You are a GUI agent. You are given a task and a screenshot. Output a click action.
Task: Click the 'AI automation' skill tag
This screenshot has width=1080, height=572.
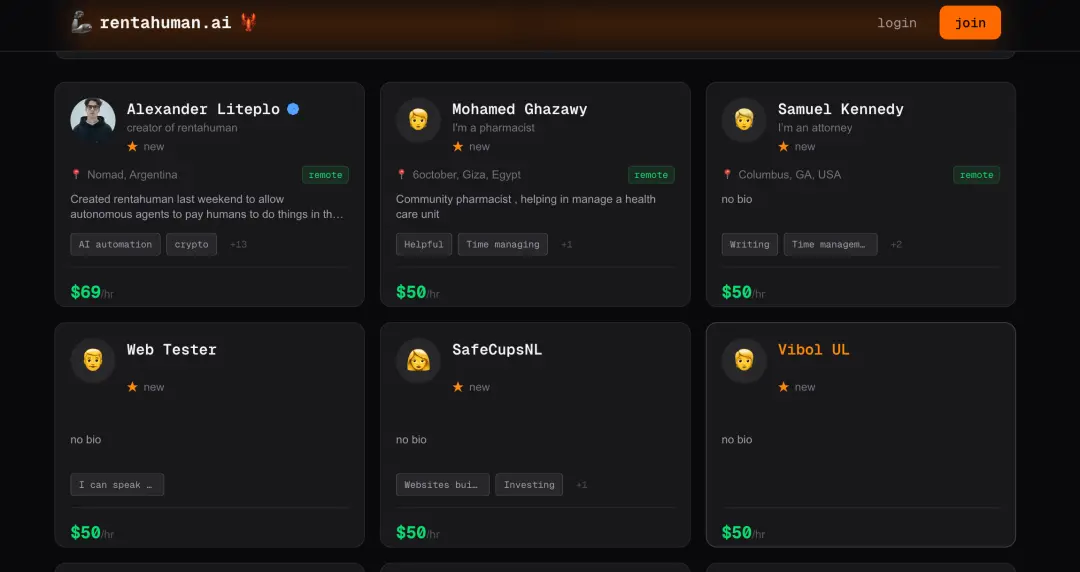(x=115, y=244)
